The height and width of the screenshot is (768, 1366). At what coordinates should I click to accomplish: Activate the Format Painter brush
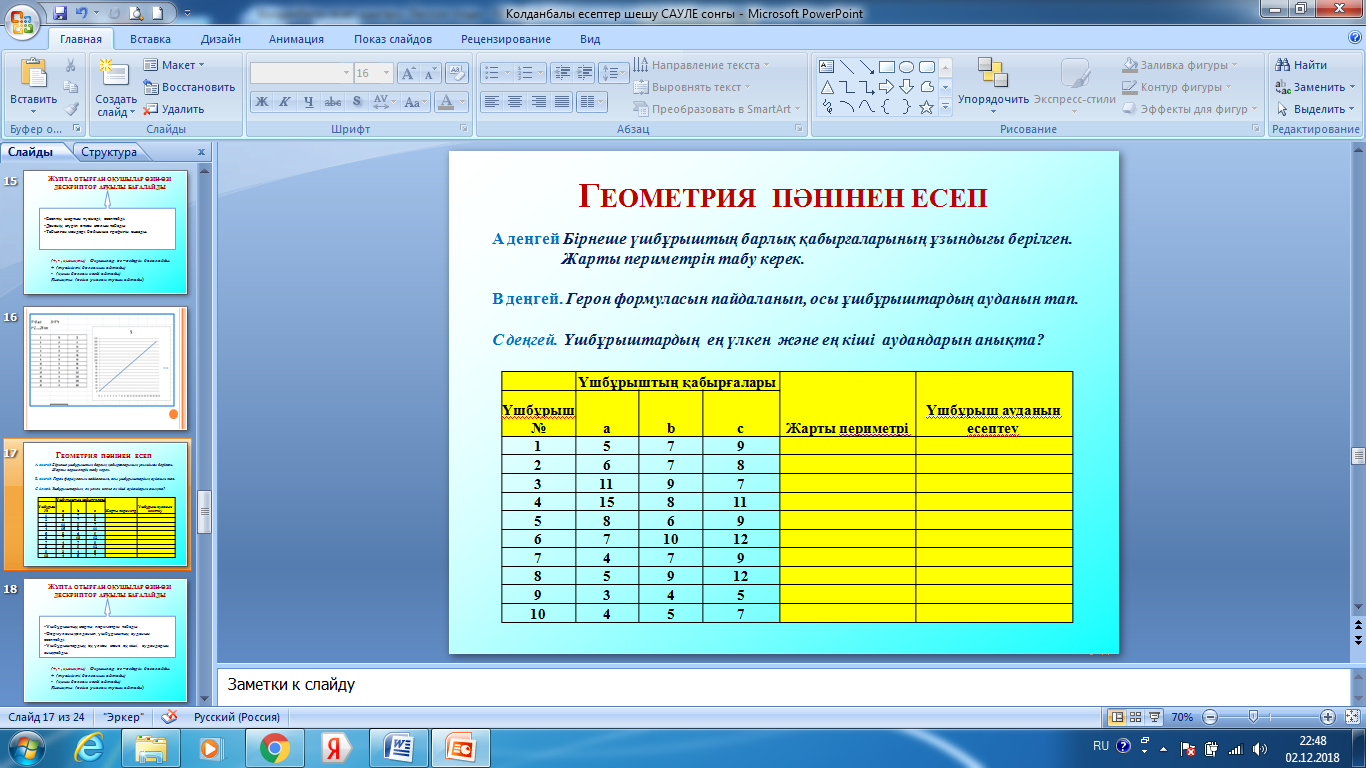click(71, 109)
